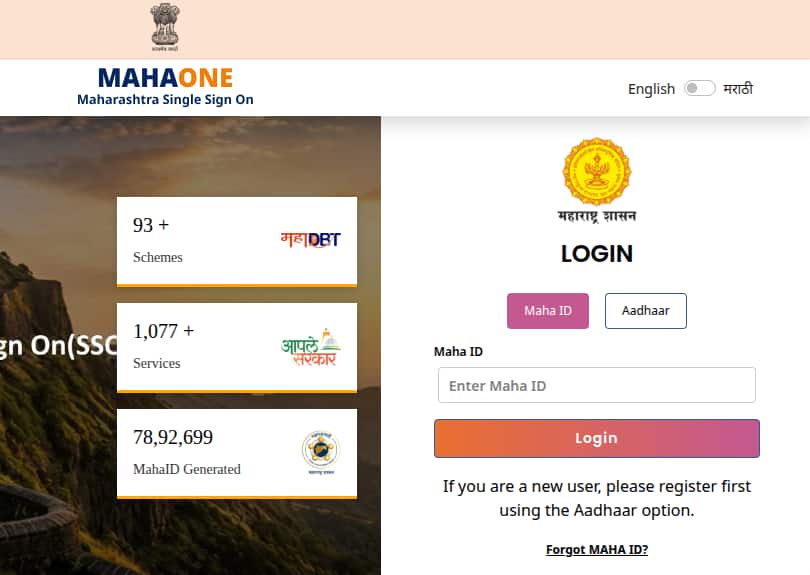Open the Forgot MAHA ID? link
810x575 pixels.
tap(597, 549)
